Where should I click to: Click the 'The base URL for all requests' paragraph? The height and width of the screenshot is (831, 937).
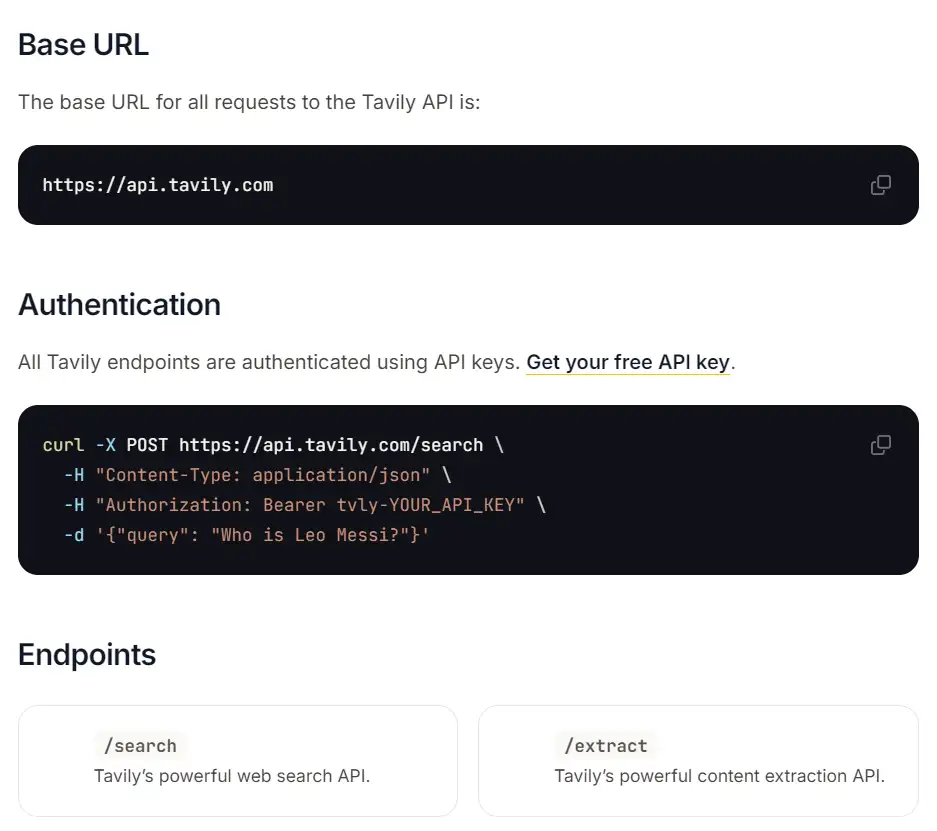click(249, 103)
